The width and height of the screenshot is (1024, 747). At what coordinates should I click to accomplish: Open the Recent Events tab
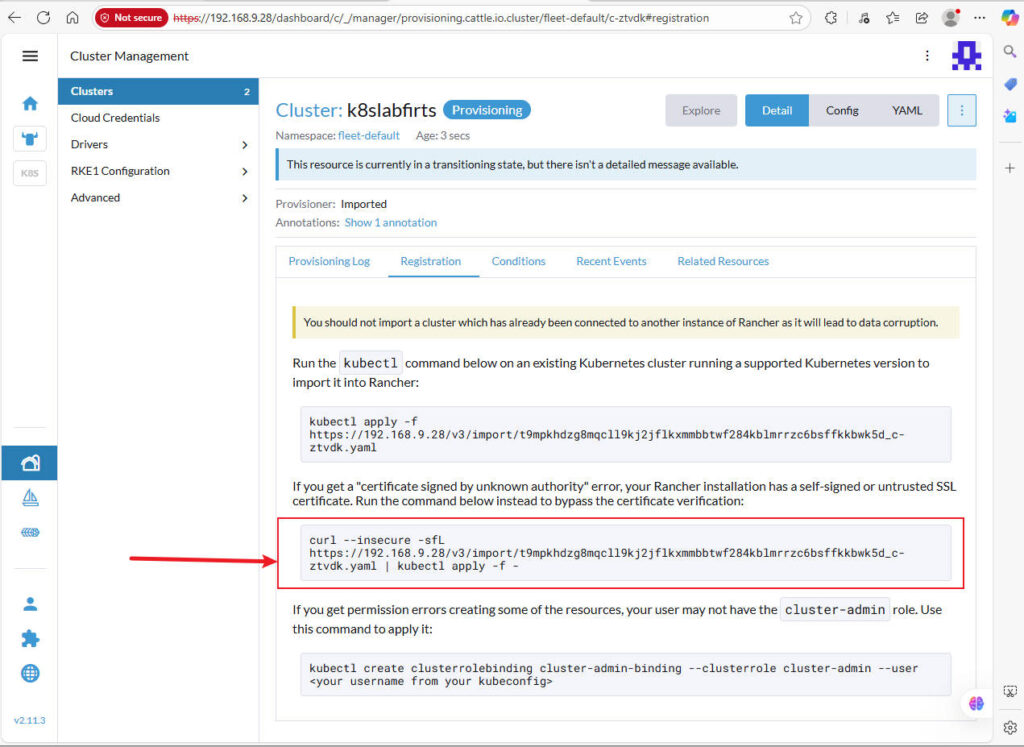pos(611,261)
